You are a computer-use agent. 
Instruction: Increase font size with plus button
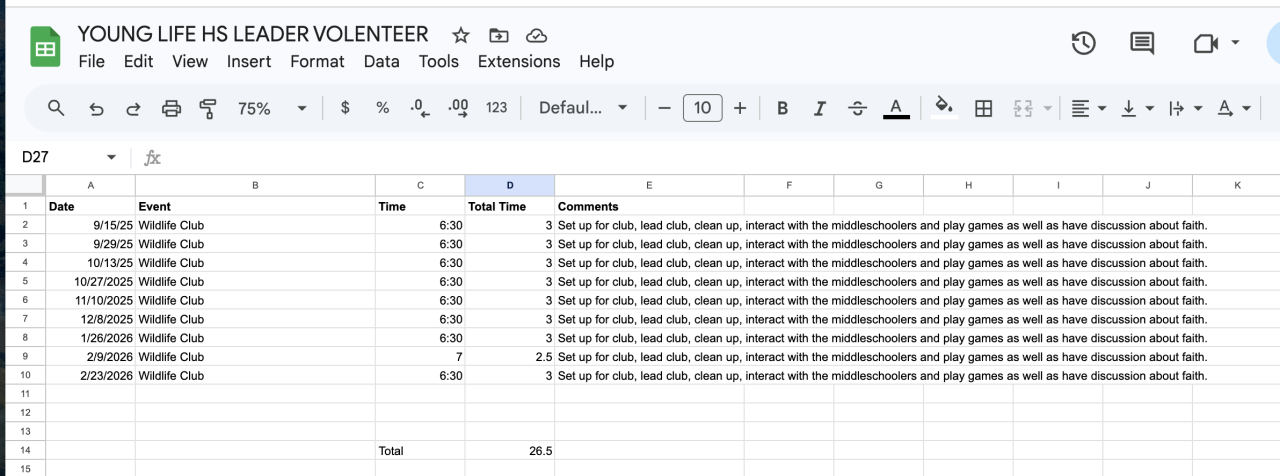[740, 108]
